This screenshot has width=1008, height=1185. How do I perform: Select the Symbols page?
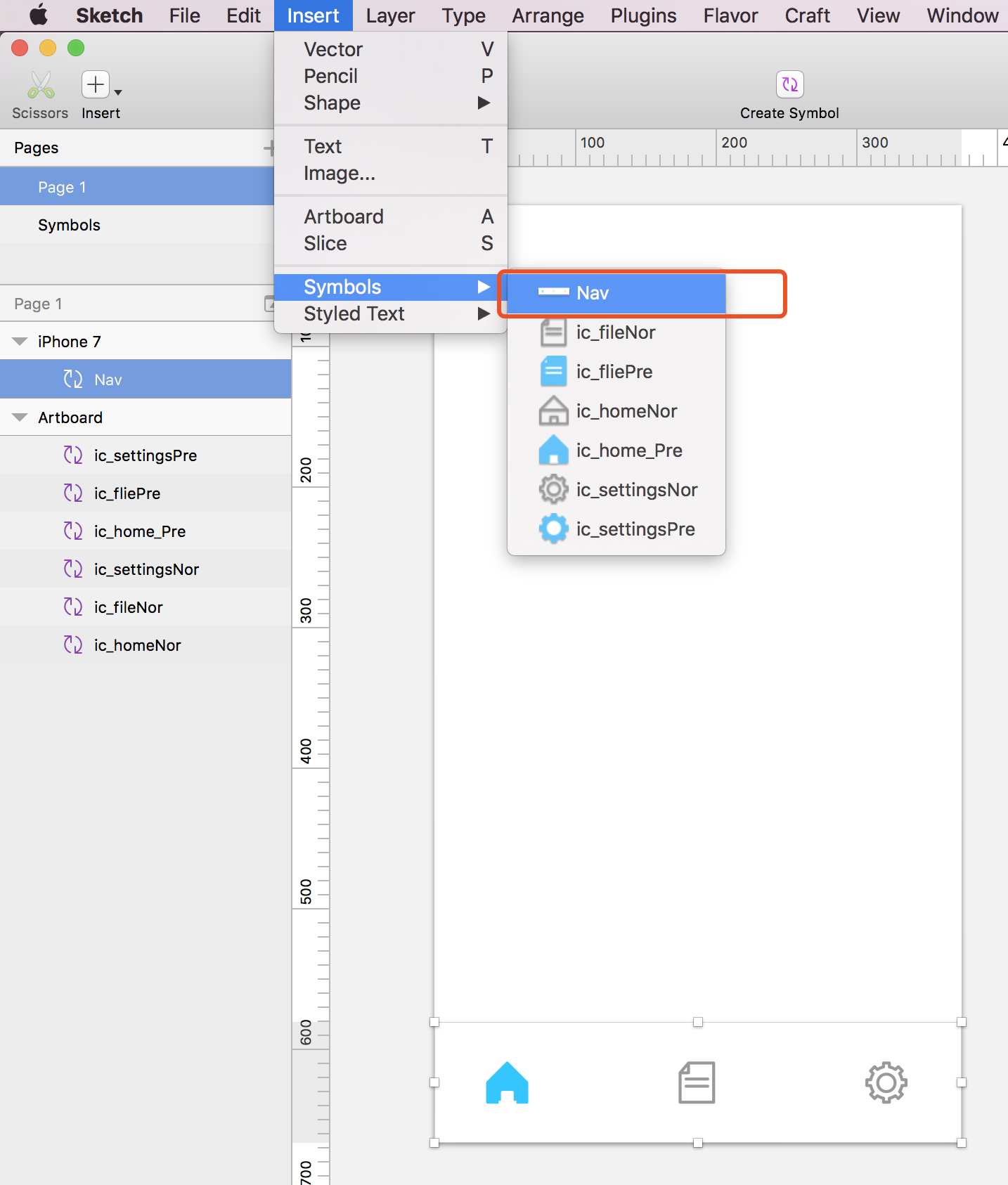137,225
